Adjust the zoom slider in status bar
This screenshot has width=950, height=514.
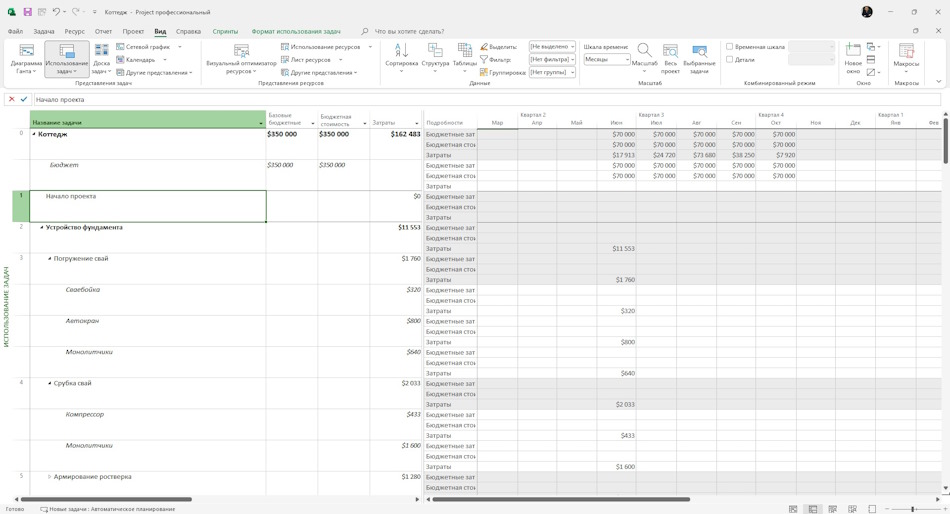tap(912, 509)
